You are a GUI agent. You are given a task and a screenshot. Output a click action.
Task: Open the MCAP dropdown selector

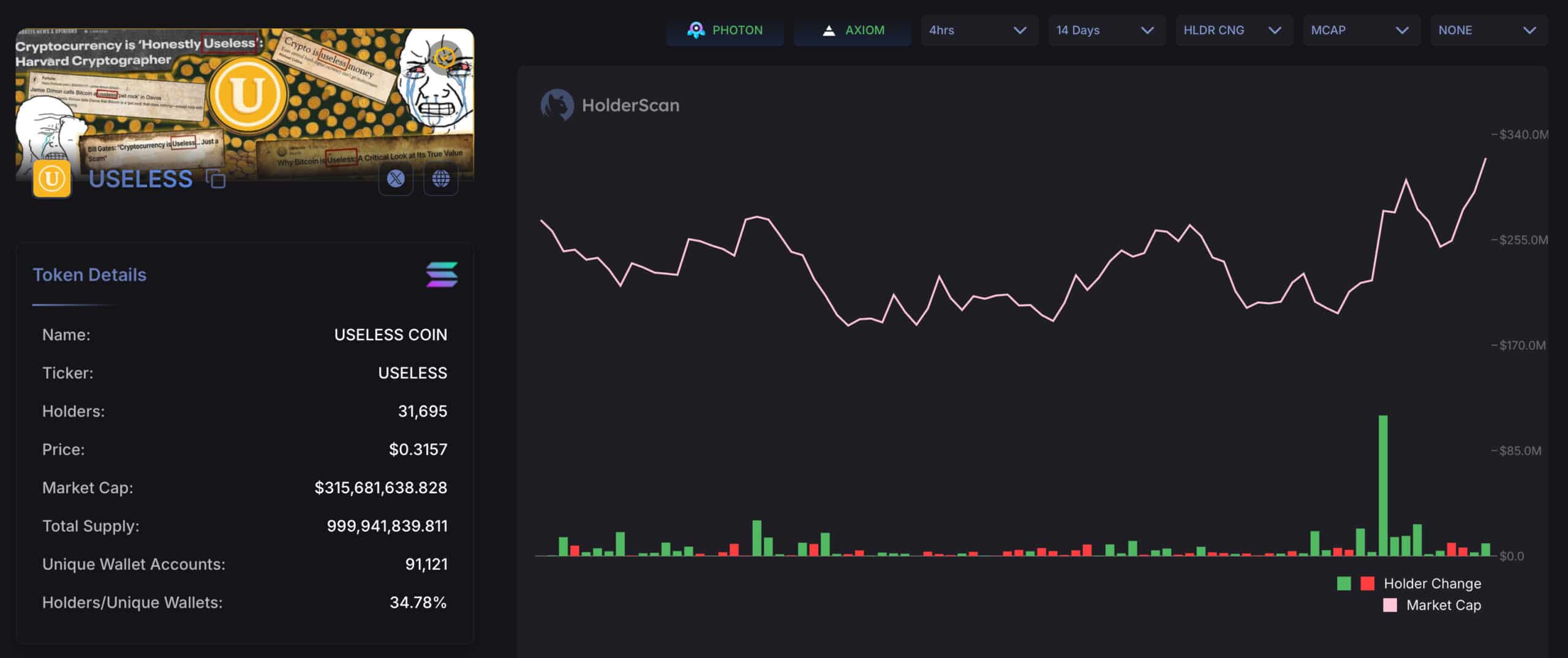click(x=1361, y=29)
